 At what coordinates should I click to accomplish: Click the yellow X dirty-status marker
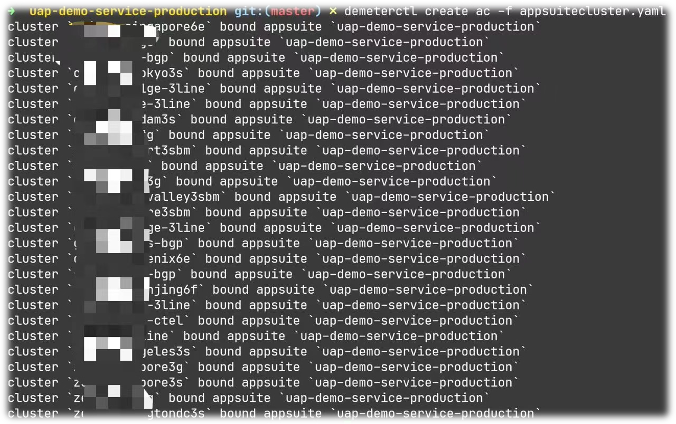tap(333, 11)
